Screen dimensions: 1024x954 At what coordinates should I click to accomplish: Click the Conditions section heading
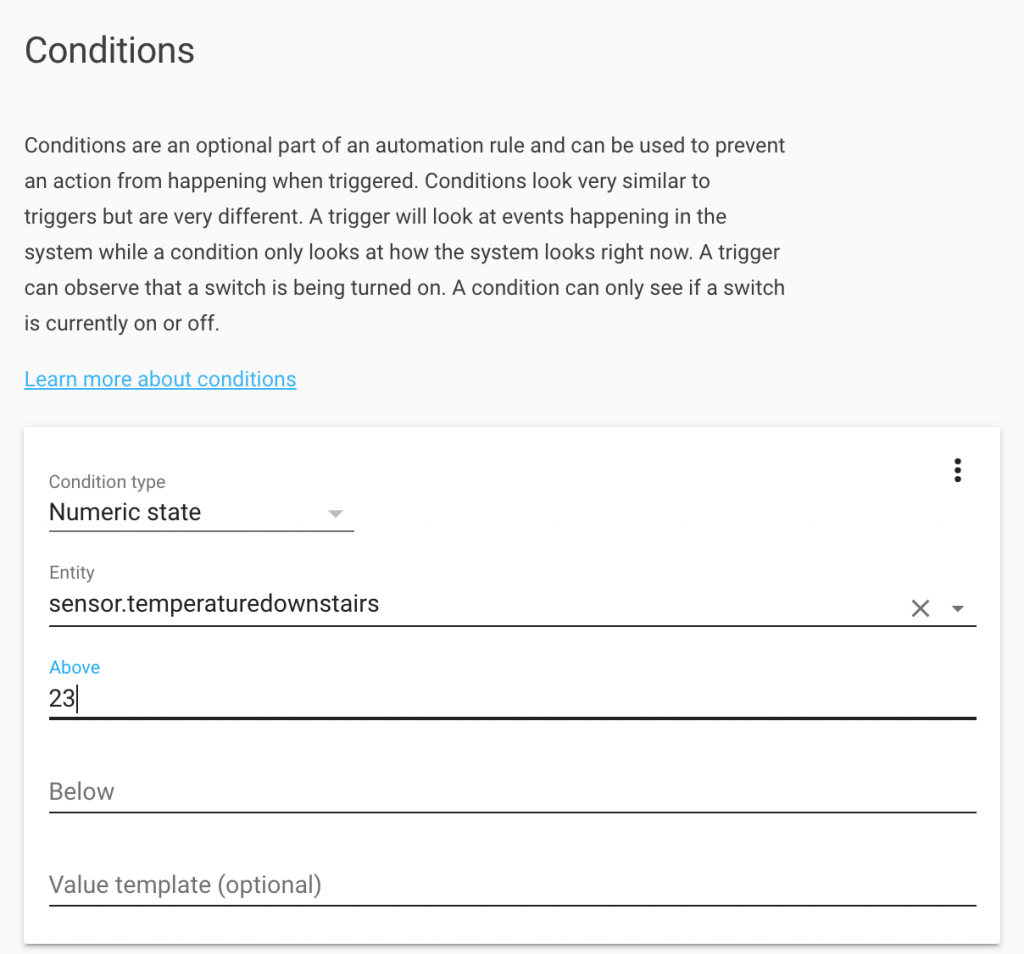[110, 50]
